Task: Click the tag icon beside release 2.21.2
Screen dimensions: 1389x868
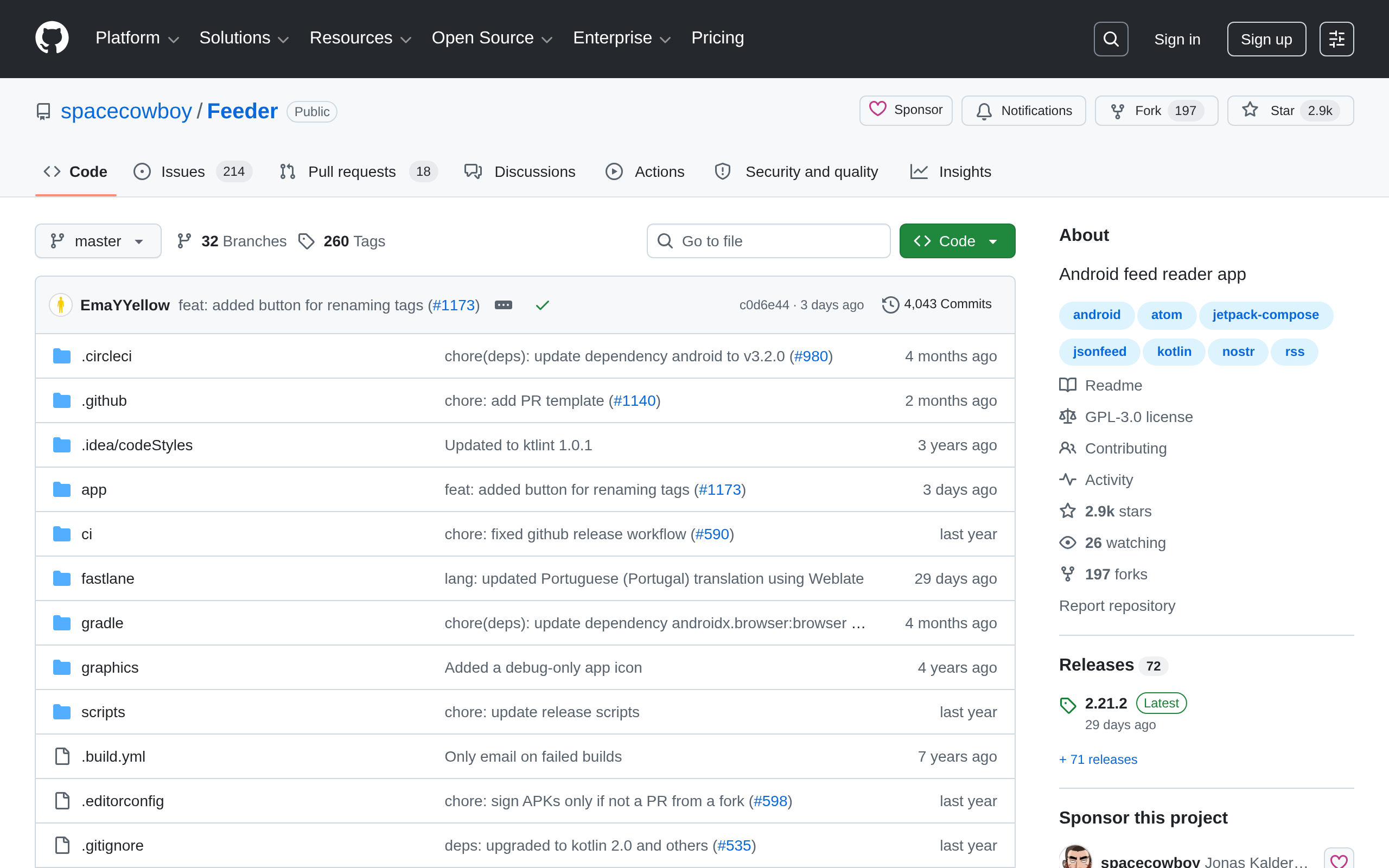Action: coord(1068,705)
